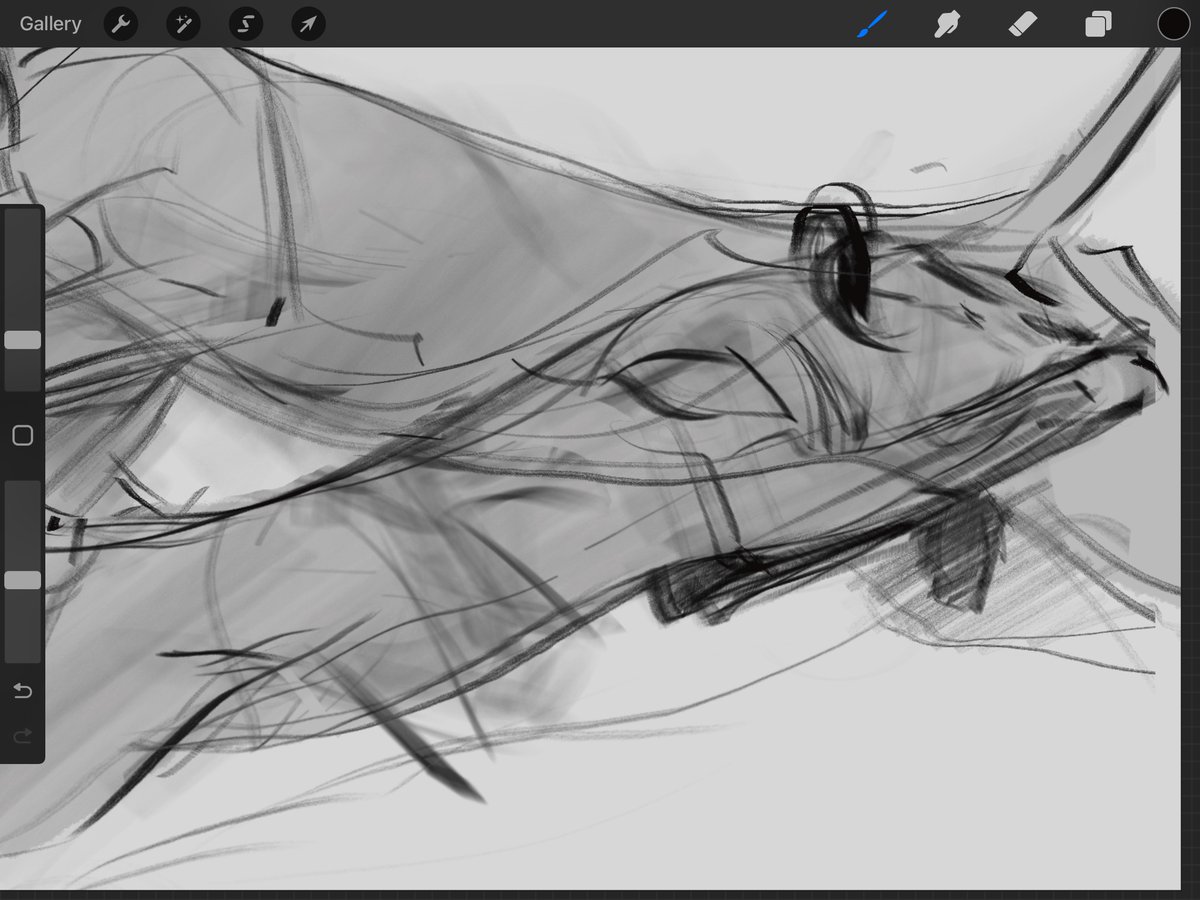Redo the last undone stroke
1200x900 pixels.
(x=22, y=737)
